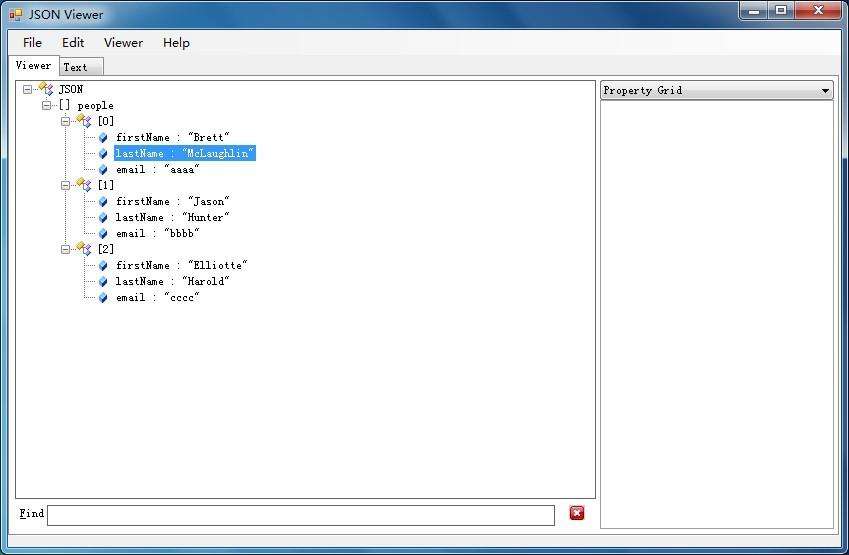Select the [2] node label
Screen dimensions: 849x555
[106, 249]
